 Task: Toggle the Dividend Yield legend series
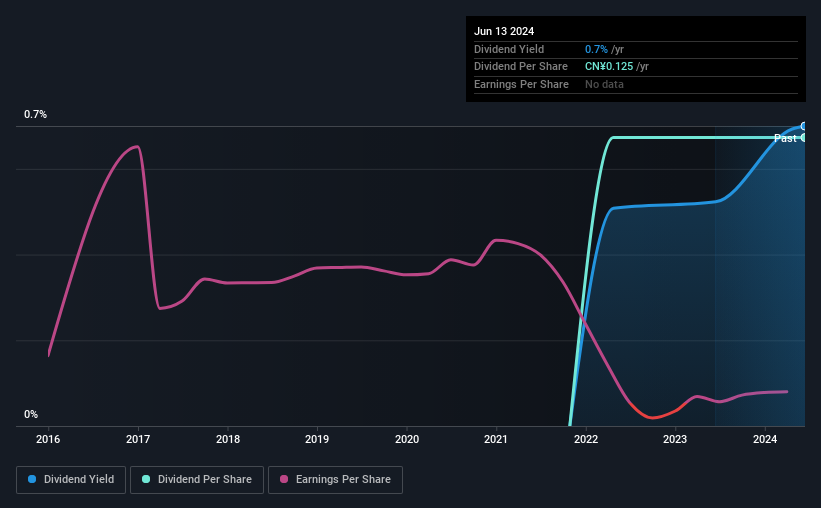[71, 480]
